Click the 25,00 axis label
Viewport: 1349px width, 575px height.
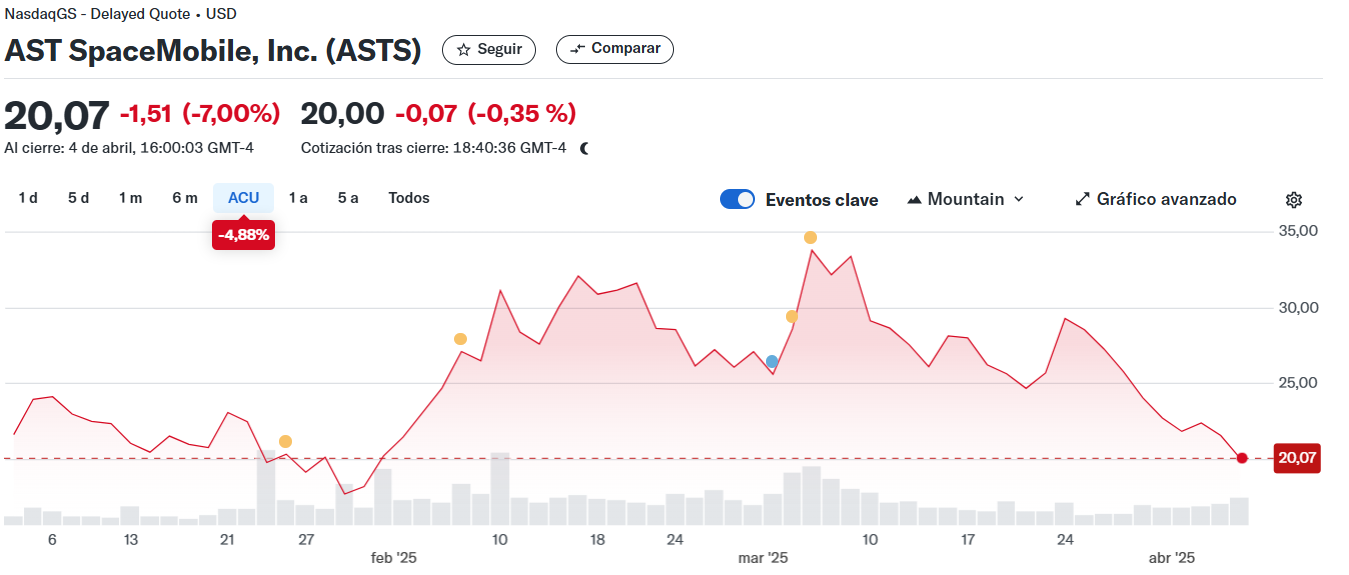click(1298, 383)
